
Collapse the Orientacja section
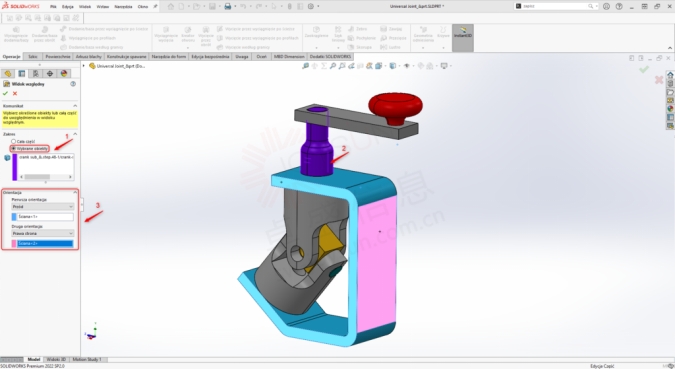tap(75, 192)
